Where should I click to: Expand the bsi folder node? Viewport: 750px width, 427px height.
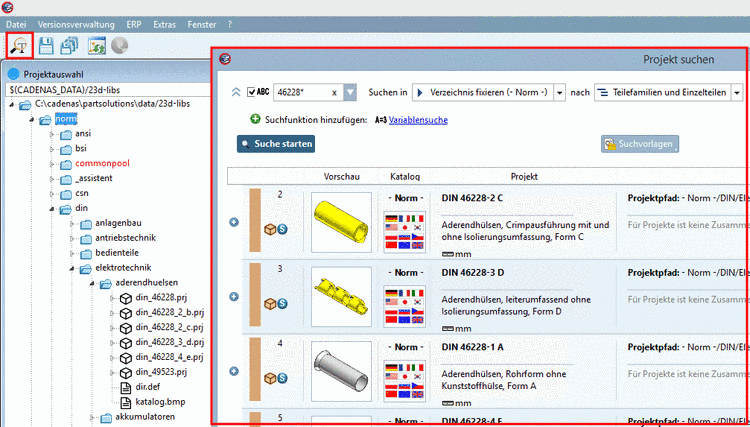pyautogui.click(x=53, y=149)
